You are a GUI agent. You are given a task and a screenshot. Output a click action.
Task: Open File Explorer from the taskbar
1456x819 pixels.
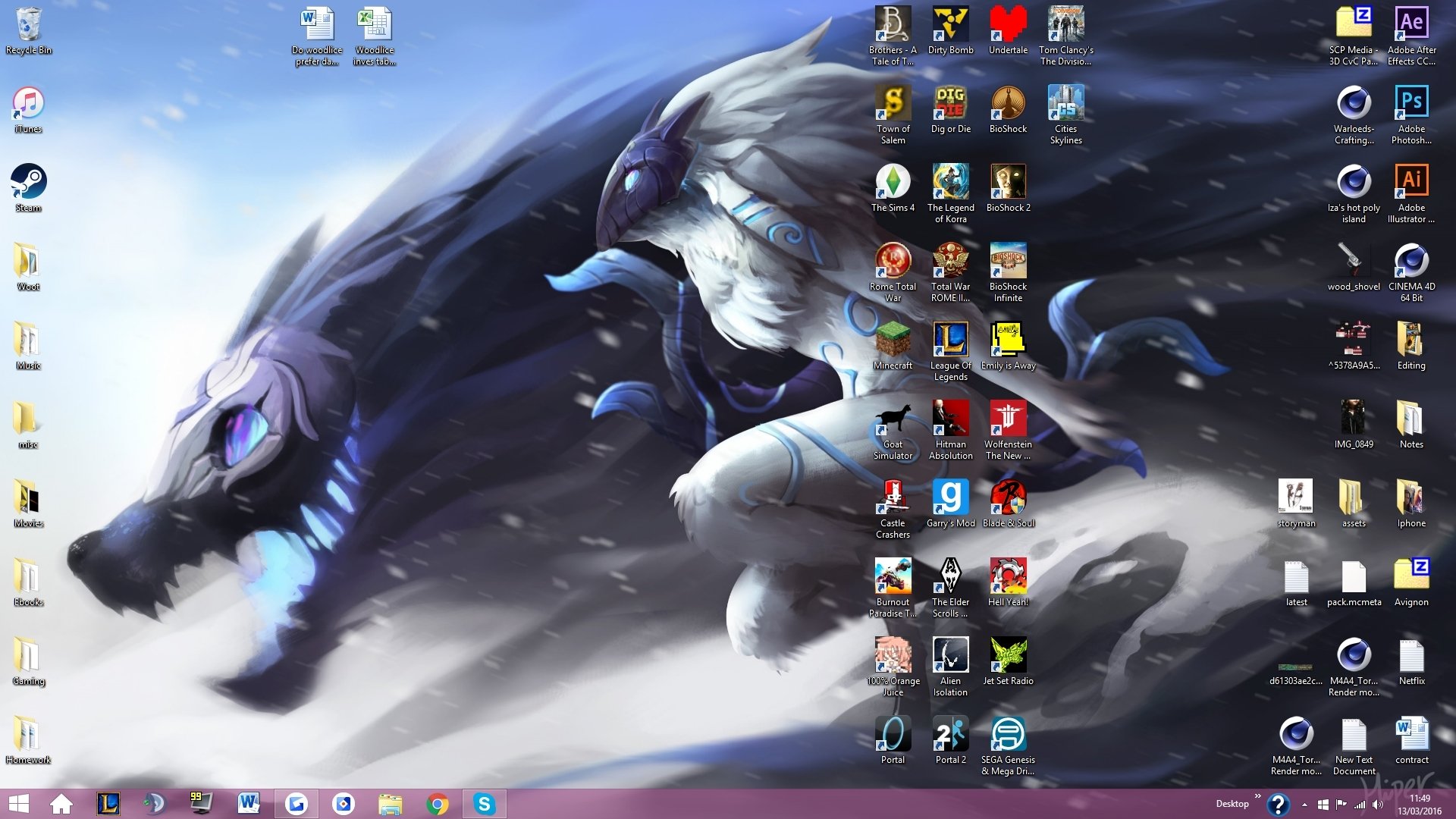(390, 804)
